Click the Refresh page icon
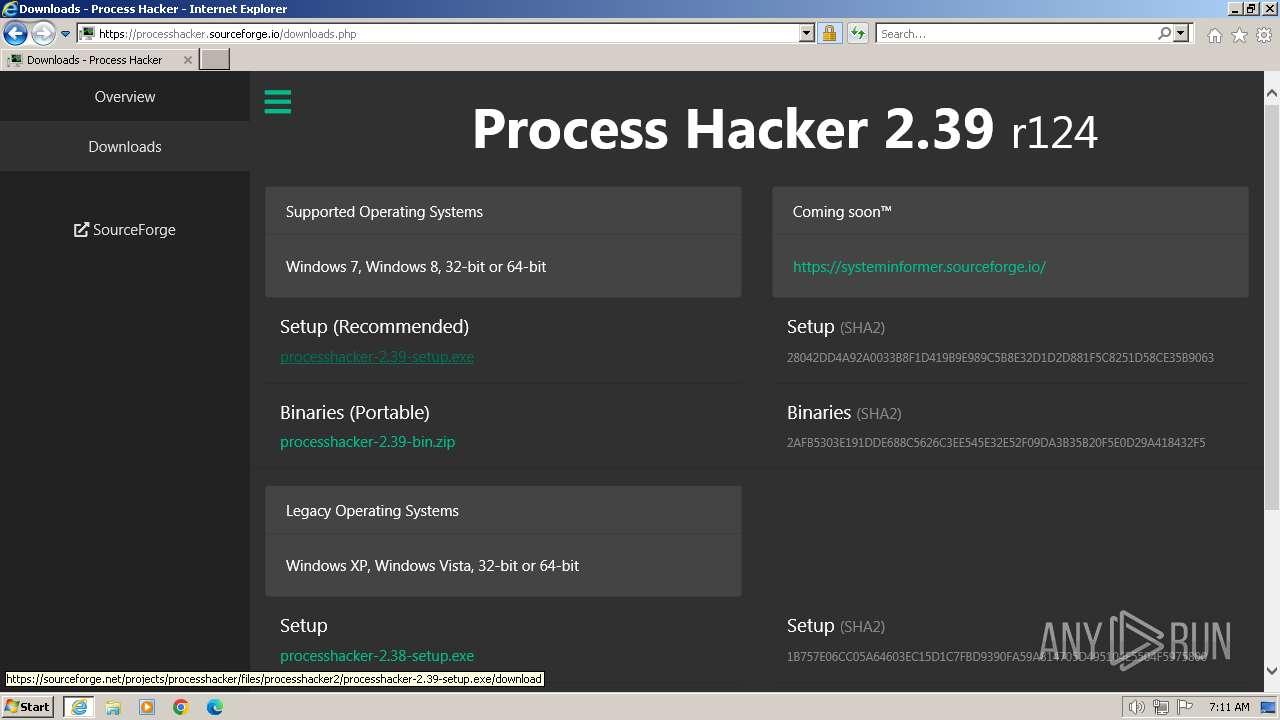Screen dimensions: 1280x720 (858, 33)
